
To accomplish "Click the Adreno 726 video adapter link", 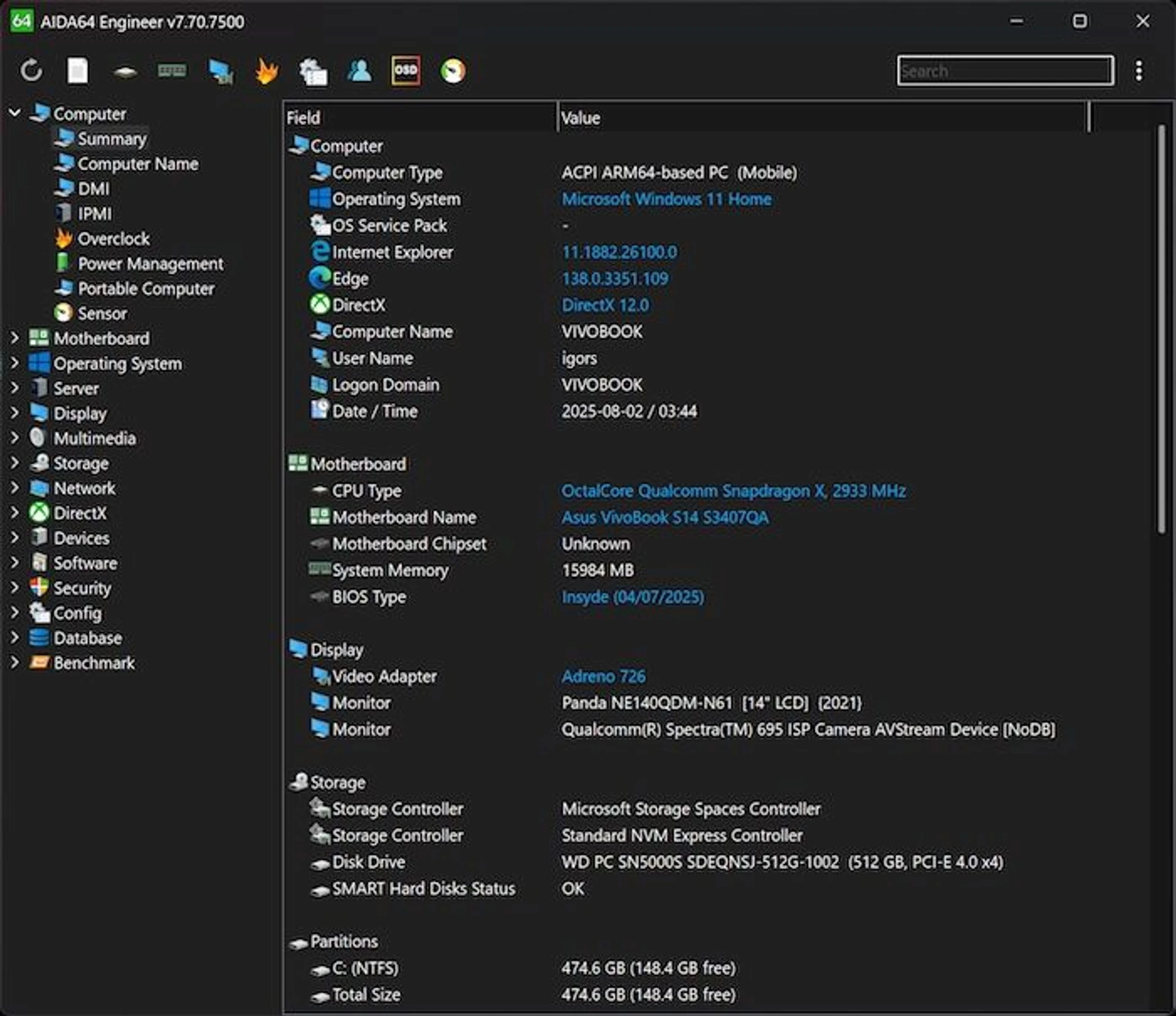I will 603,676.
